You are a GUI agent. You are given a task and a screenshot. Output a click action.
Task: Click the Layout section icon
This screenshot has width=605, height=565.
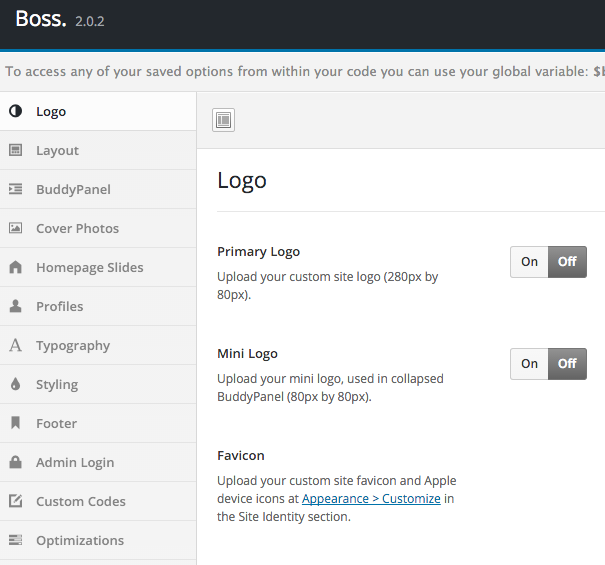click(x=15, y=150)
